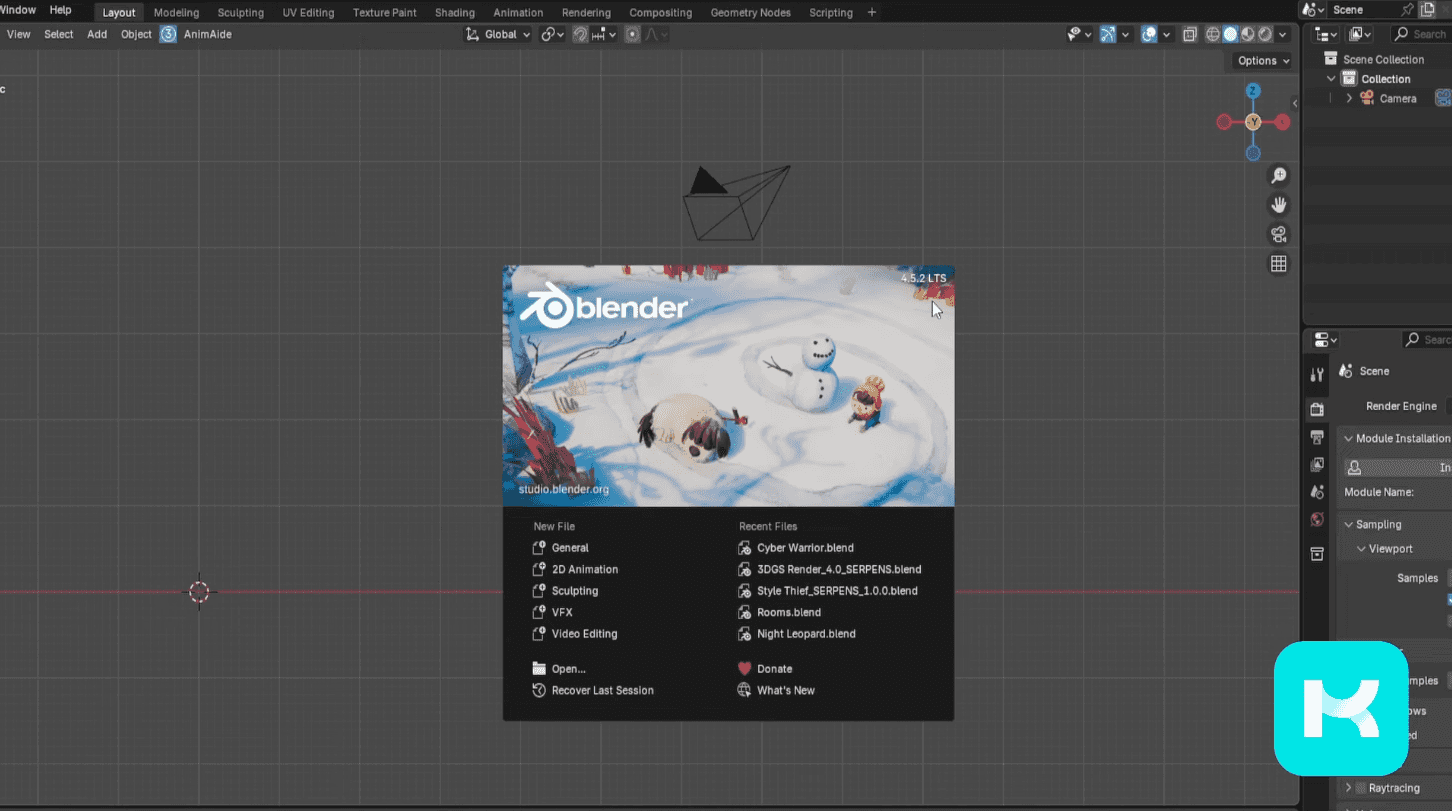Open the Tool properties tab icon
This screenshot has width=1452, height=811.
pyautogui.click(x=1317, y=375)
